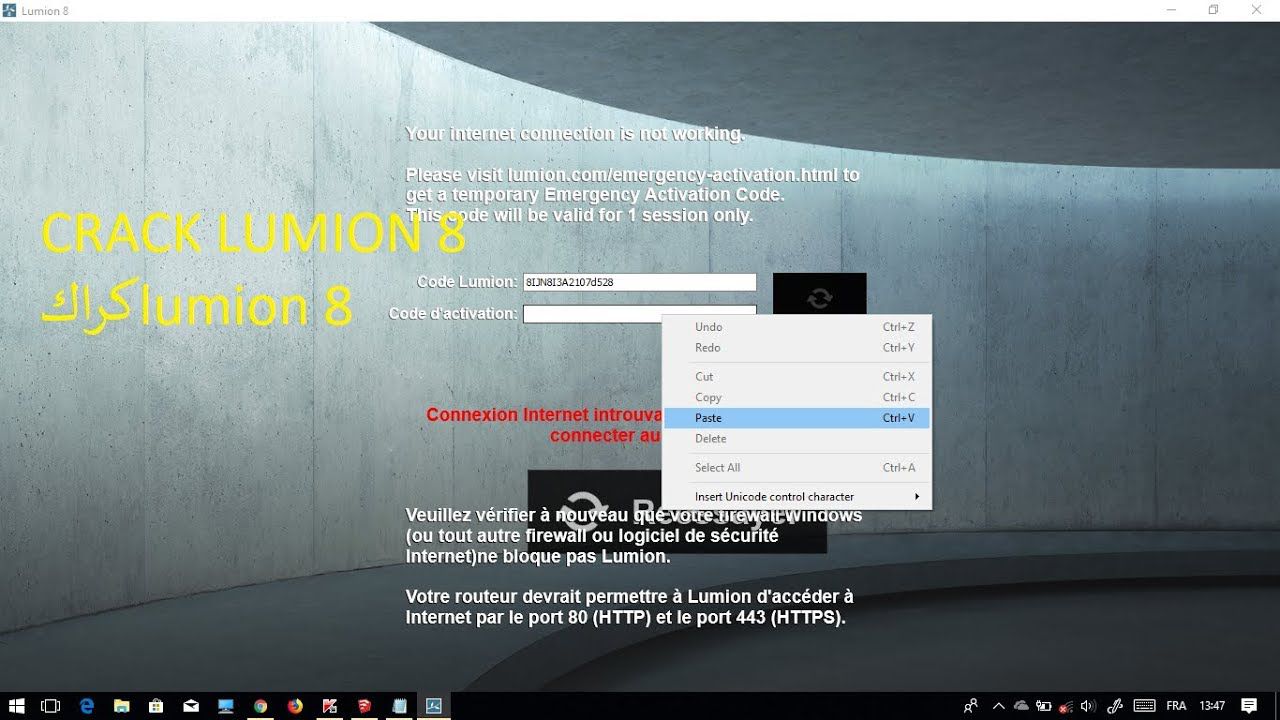Click the volume speaker icon in tray
The image size is (1280, 720).
click(x=1088, y=706)
